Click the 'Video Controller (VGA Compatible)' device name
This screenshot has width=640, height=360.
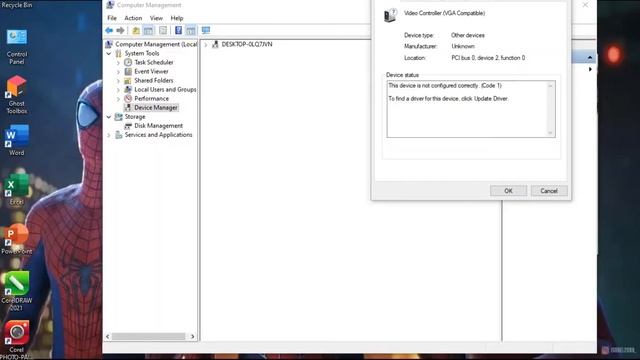444,13
